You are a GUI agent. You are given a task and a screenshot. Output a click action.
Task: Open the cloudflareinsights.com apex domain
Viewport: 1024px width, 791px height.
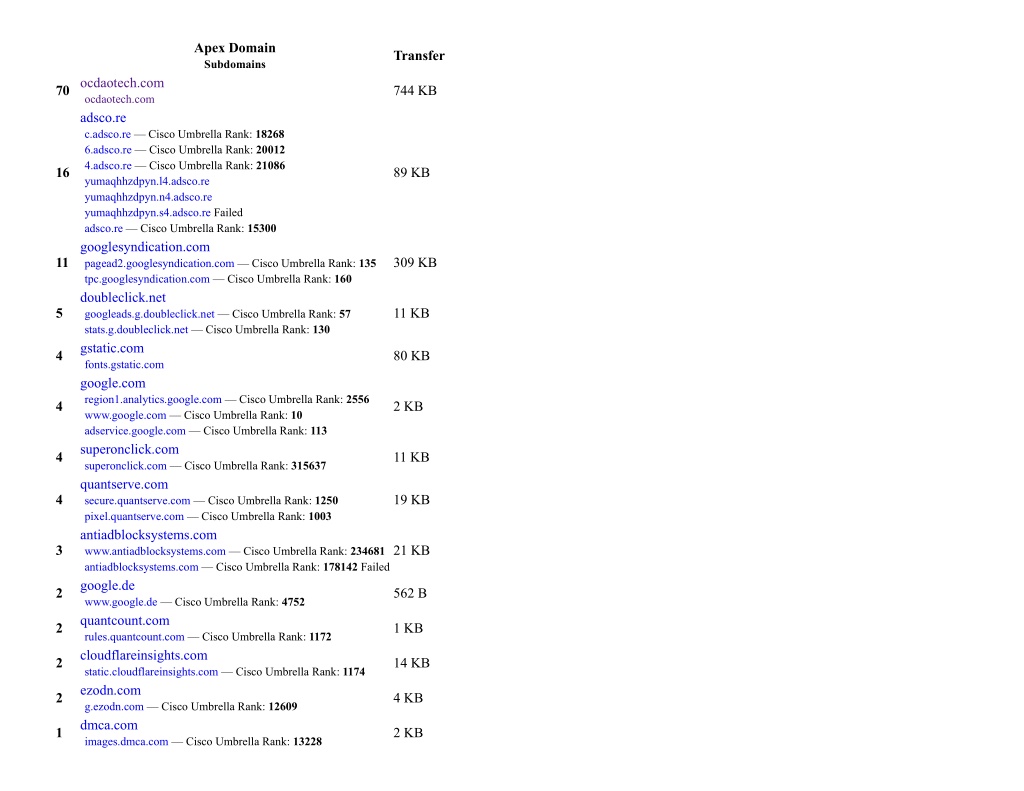(x=144, y=655)
